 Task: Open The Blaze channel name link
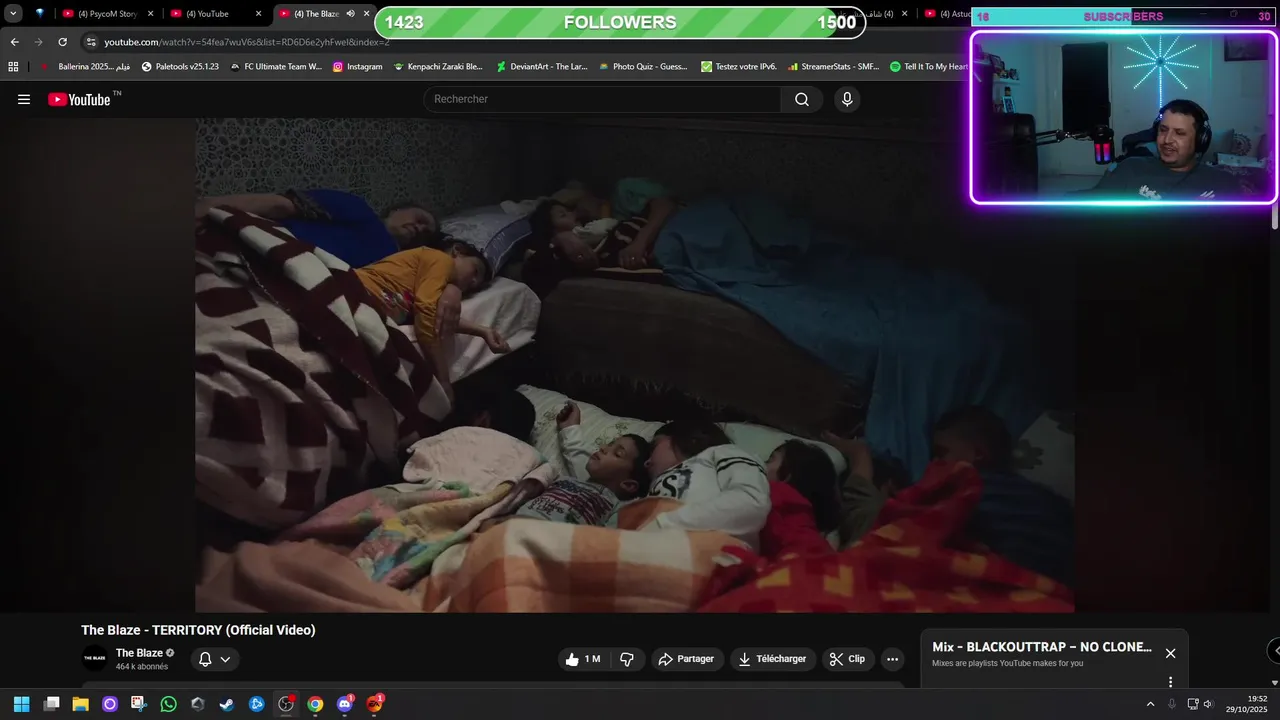[x=139, y=653]
